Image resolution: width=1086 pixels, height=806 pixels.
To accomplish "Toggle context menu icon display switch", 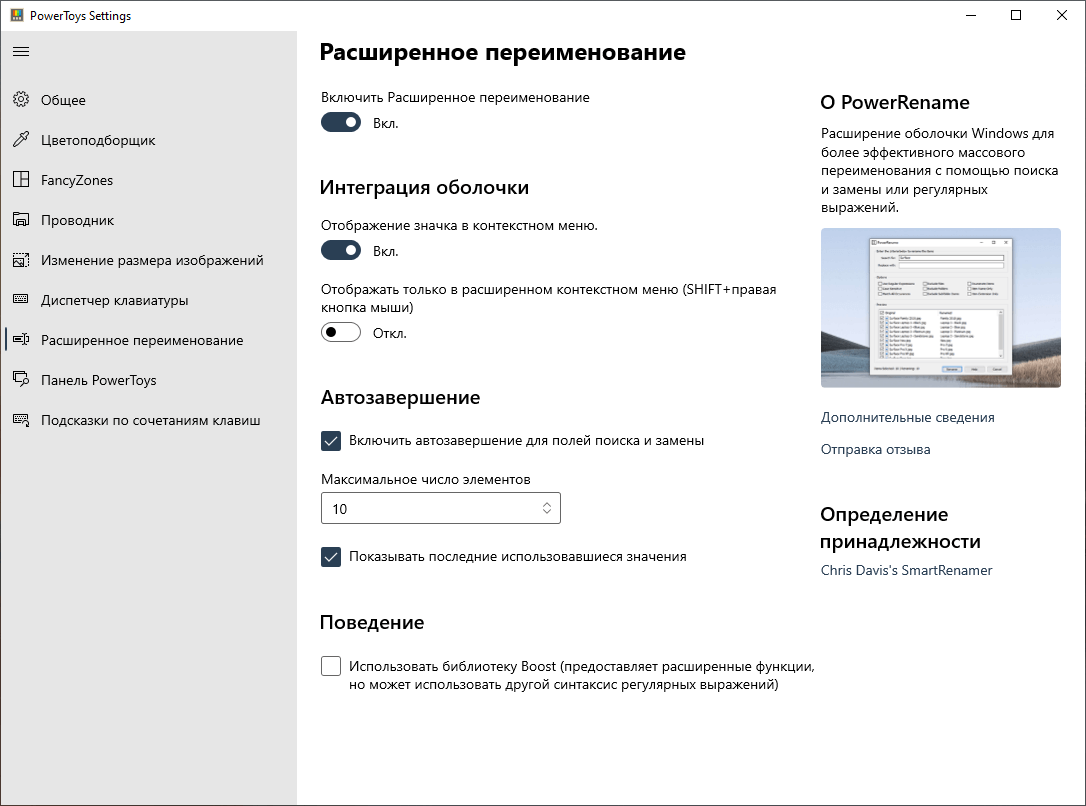I will [x=341, y=251].
